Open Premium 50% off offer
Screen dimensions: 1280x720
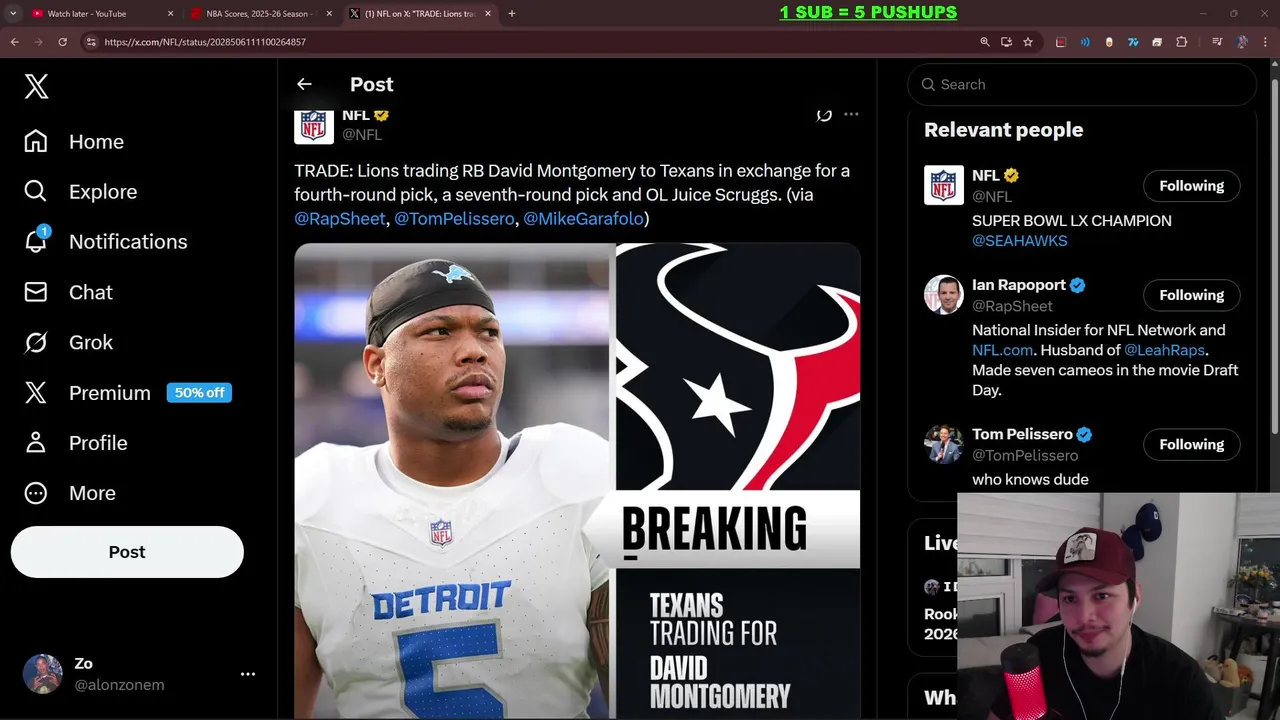128,393
